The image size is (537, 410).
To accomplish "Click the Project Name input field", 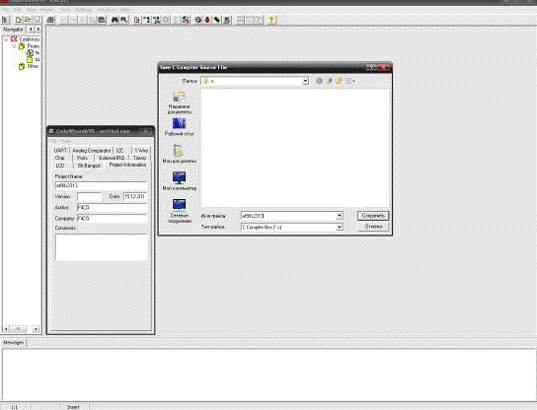I will pos(101,185).
